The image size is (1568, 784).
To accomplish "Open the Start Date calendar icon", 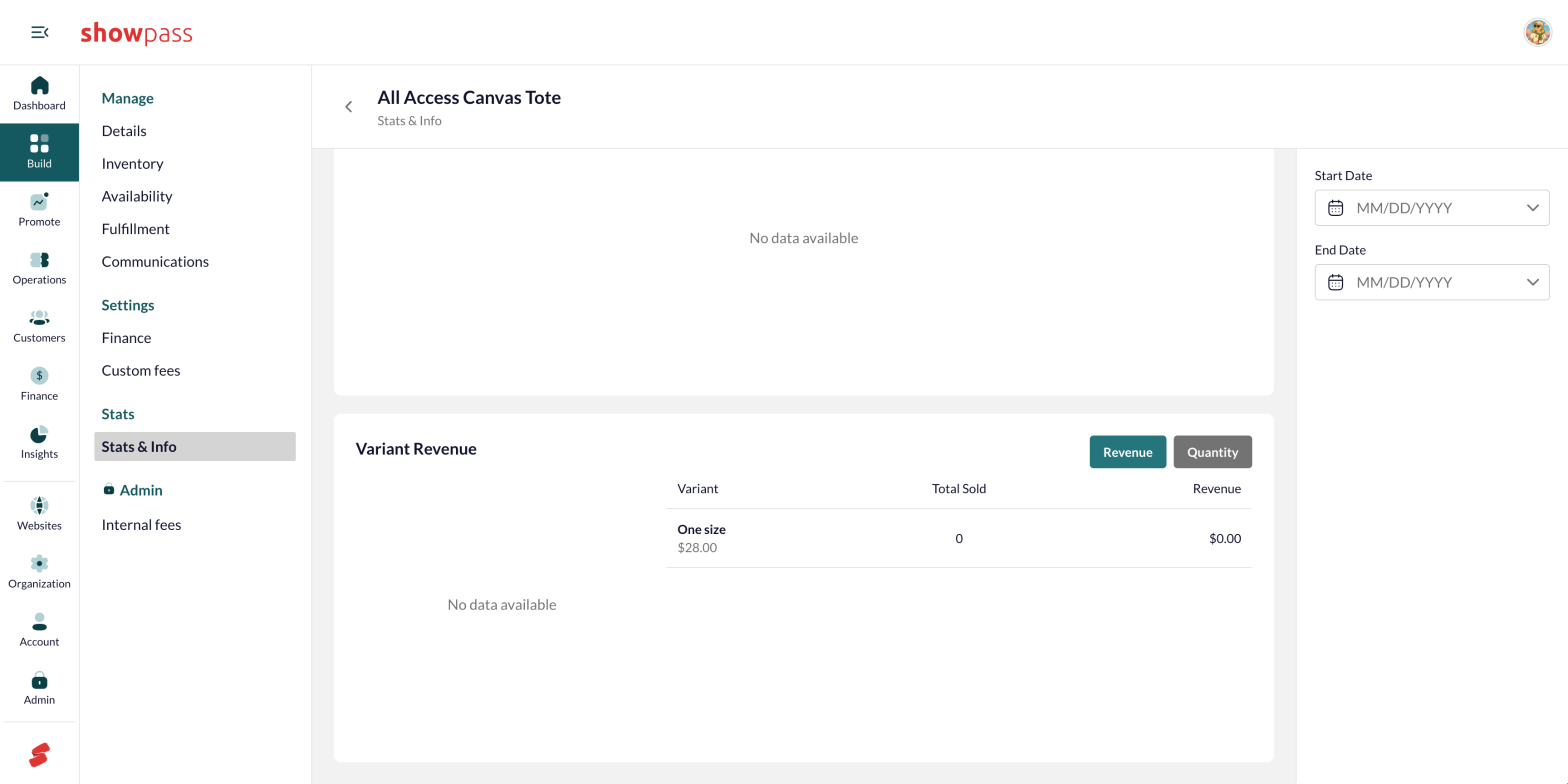I will (x=1335, y=208).
